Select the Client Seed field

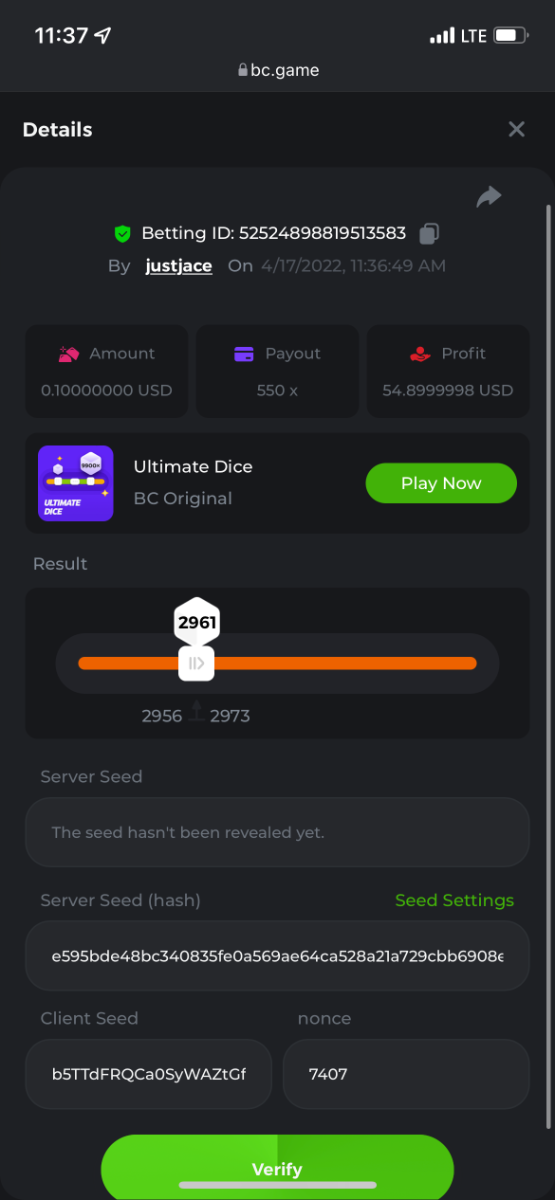point(148,1074)
